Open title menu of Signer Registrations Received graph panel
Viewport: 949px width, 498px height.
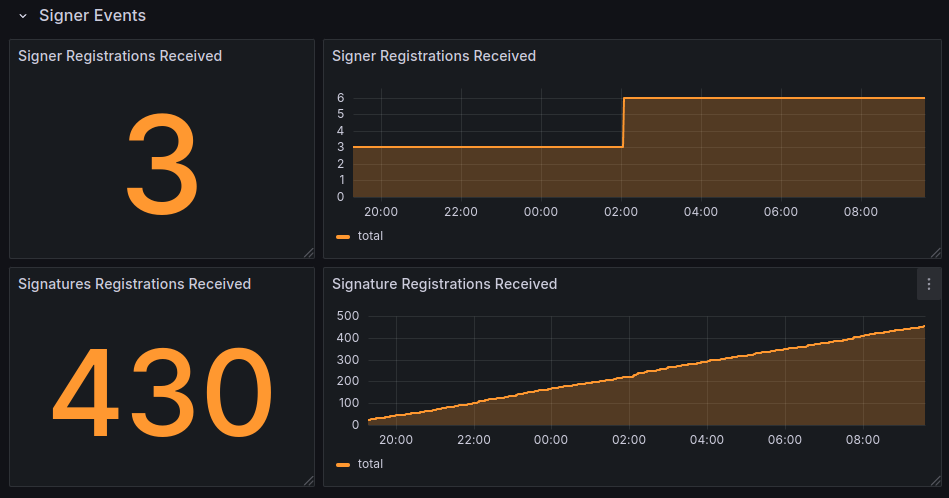click(434, 56)
